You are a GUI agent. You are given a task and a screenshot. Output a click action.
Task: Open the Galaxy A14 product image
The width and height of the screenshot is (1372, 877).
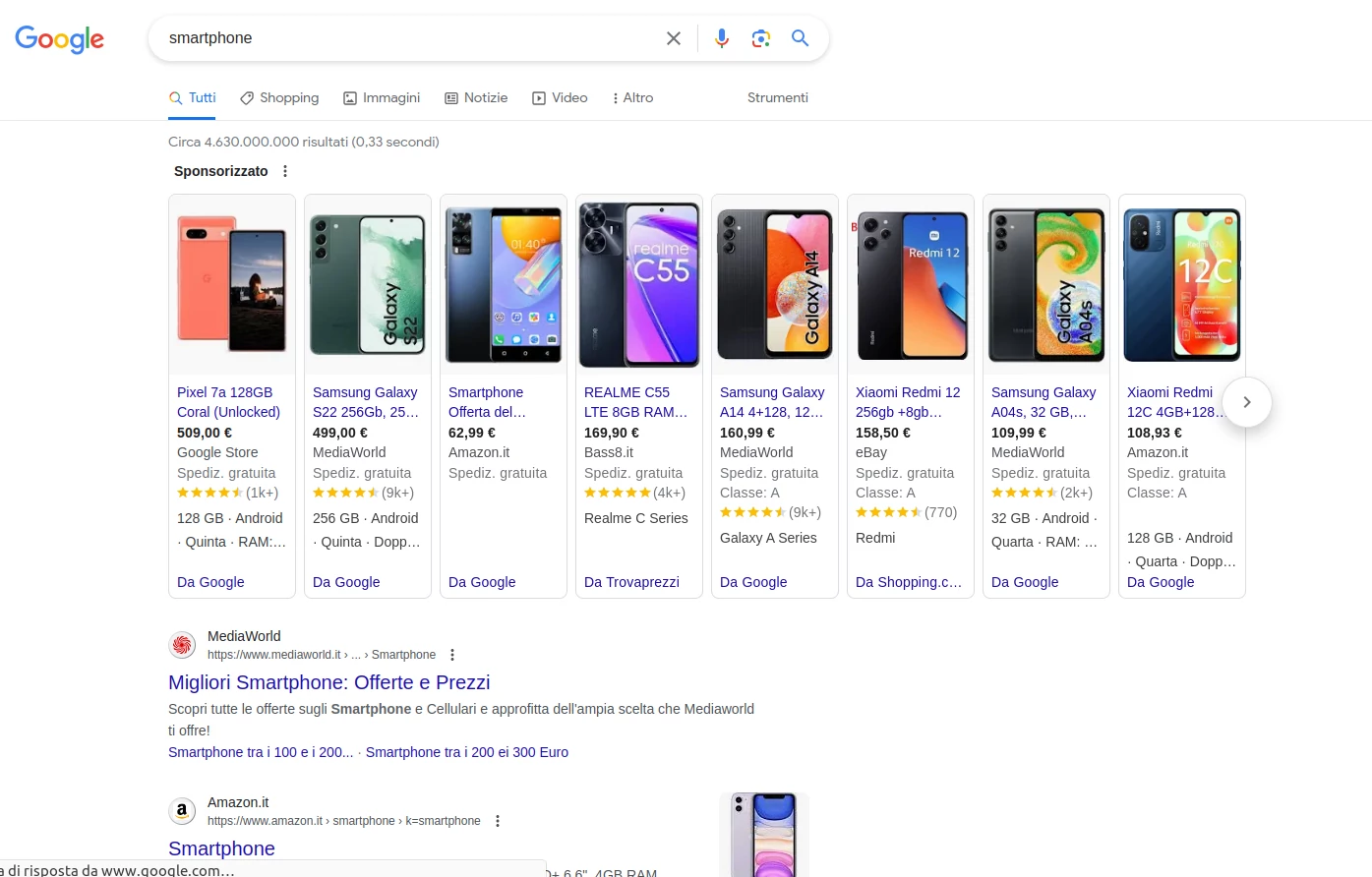click(x=775, y=284)
